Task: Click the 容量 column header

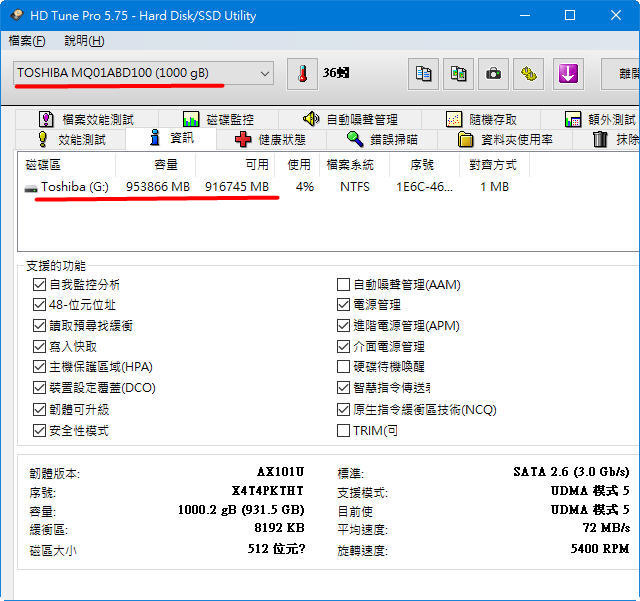Action: click(156, 165)
